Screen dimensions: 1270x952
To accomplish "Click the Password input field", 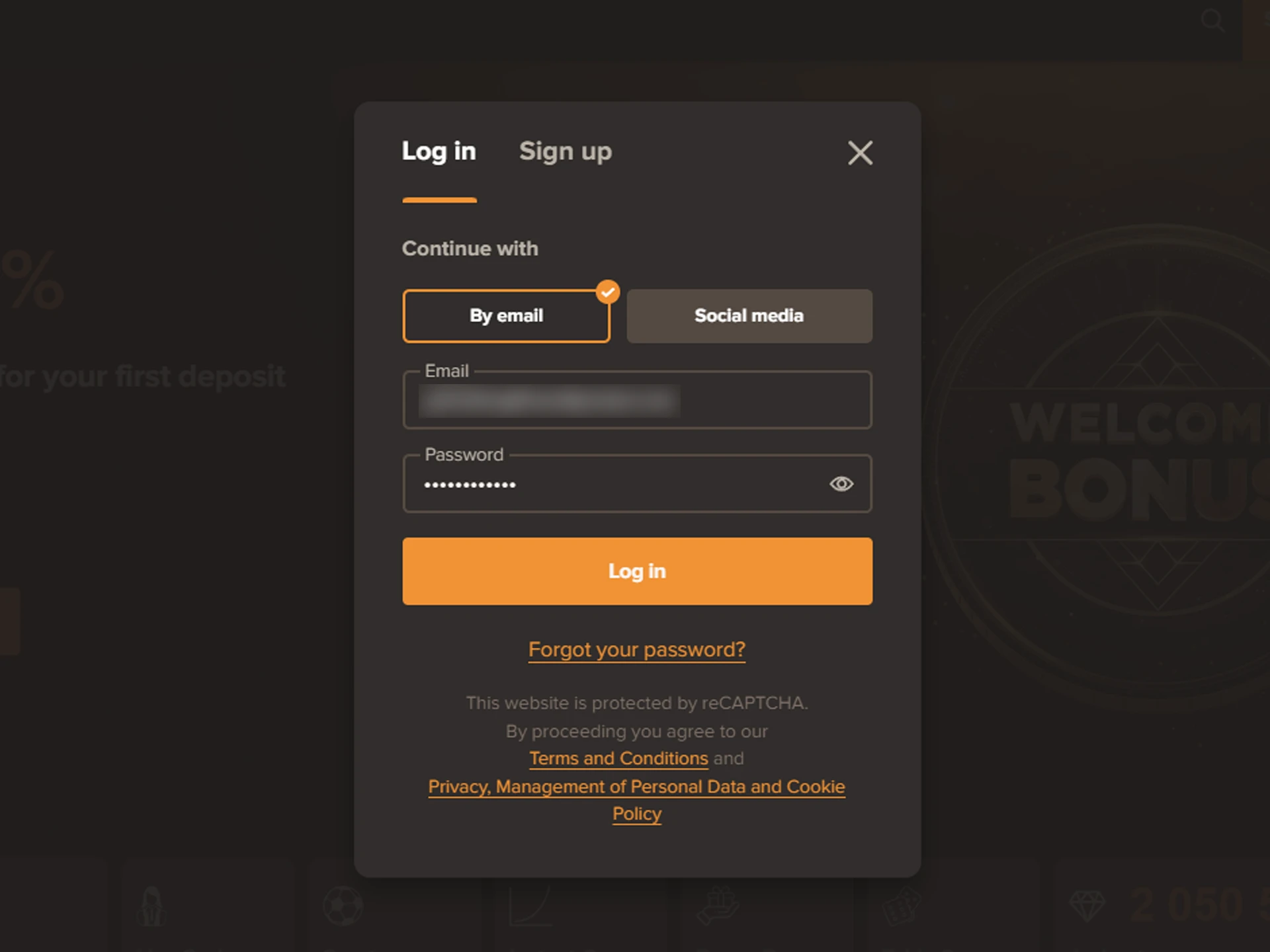I will coord(637,483).
